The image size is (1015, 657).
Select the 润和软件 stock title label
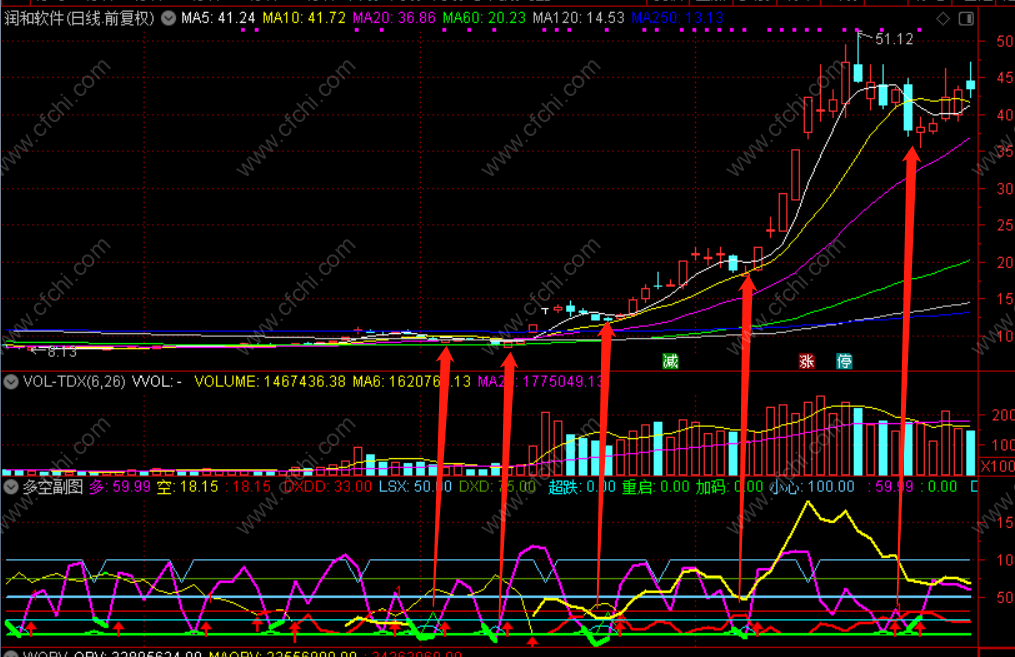[80, 18]
